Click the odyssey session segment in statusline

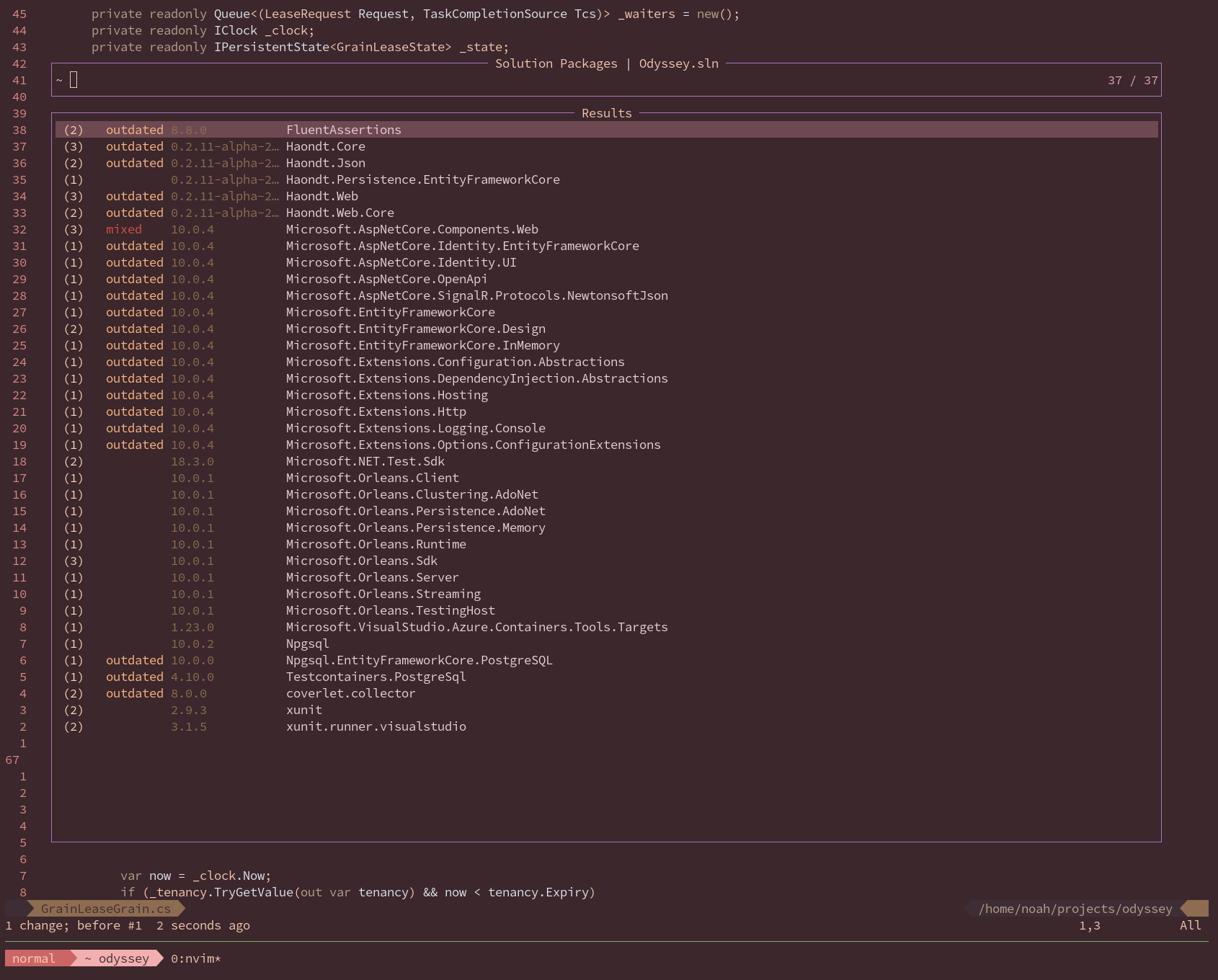click(x=121, y=958)
